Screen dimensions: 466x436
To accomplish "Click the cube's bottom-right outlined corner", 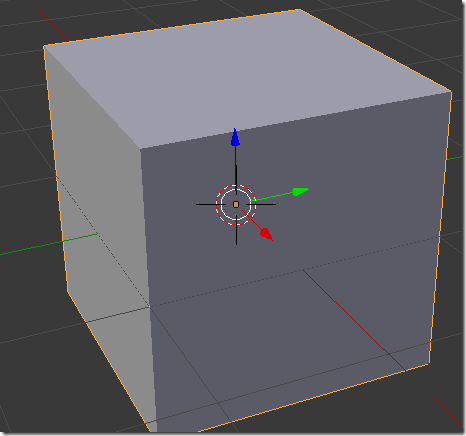I will pyautogui.click(x=429, y=363).
